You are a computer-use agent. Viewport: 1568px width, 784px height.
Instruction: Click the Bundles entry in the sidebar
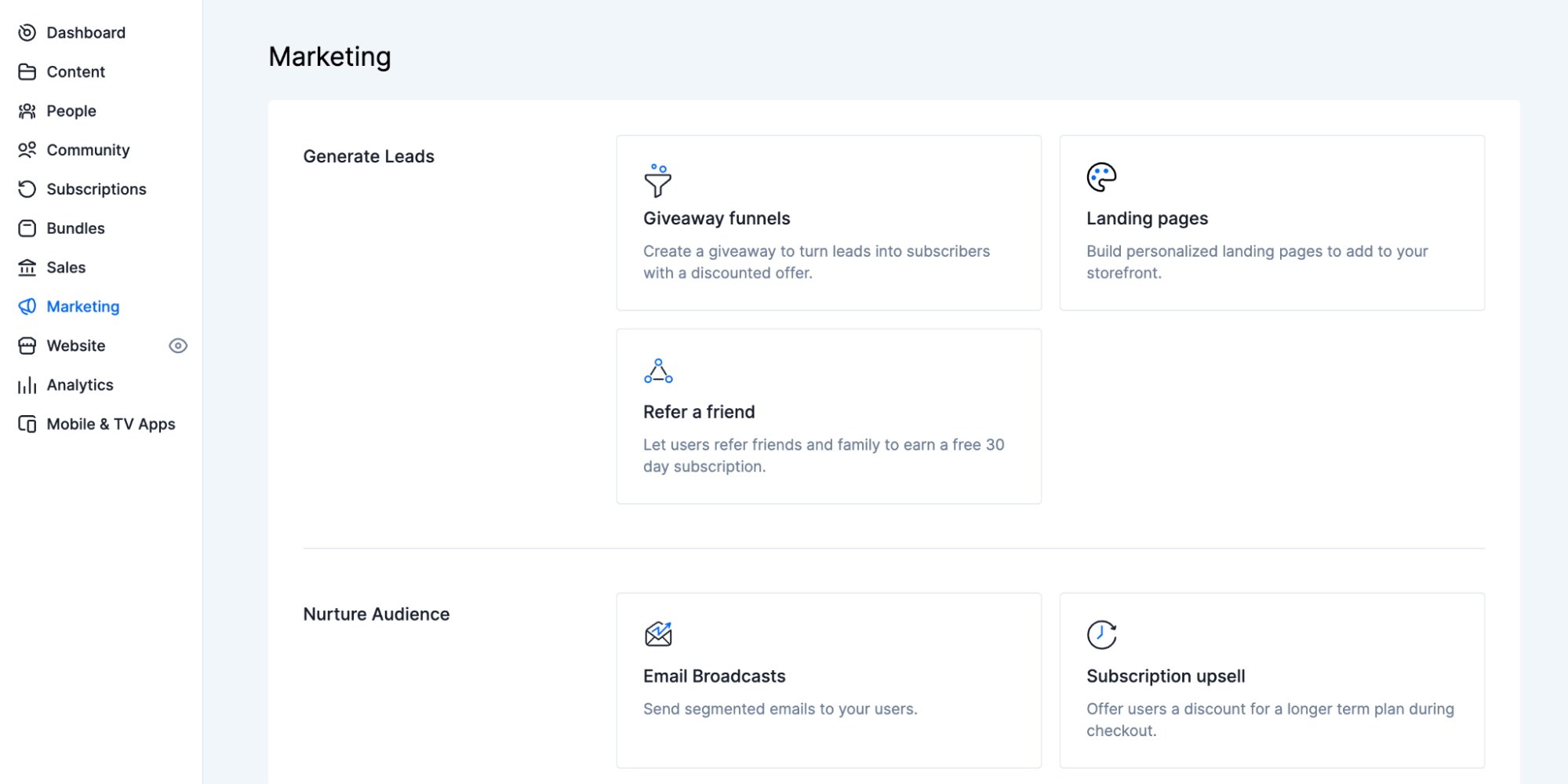click(75, 228)
